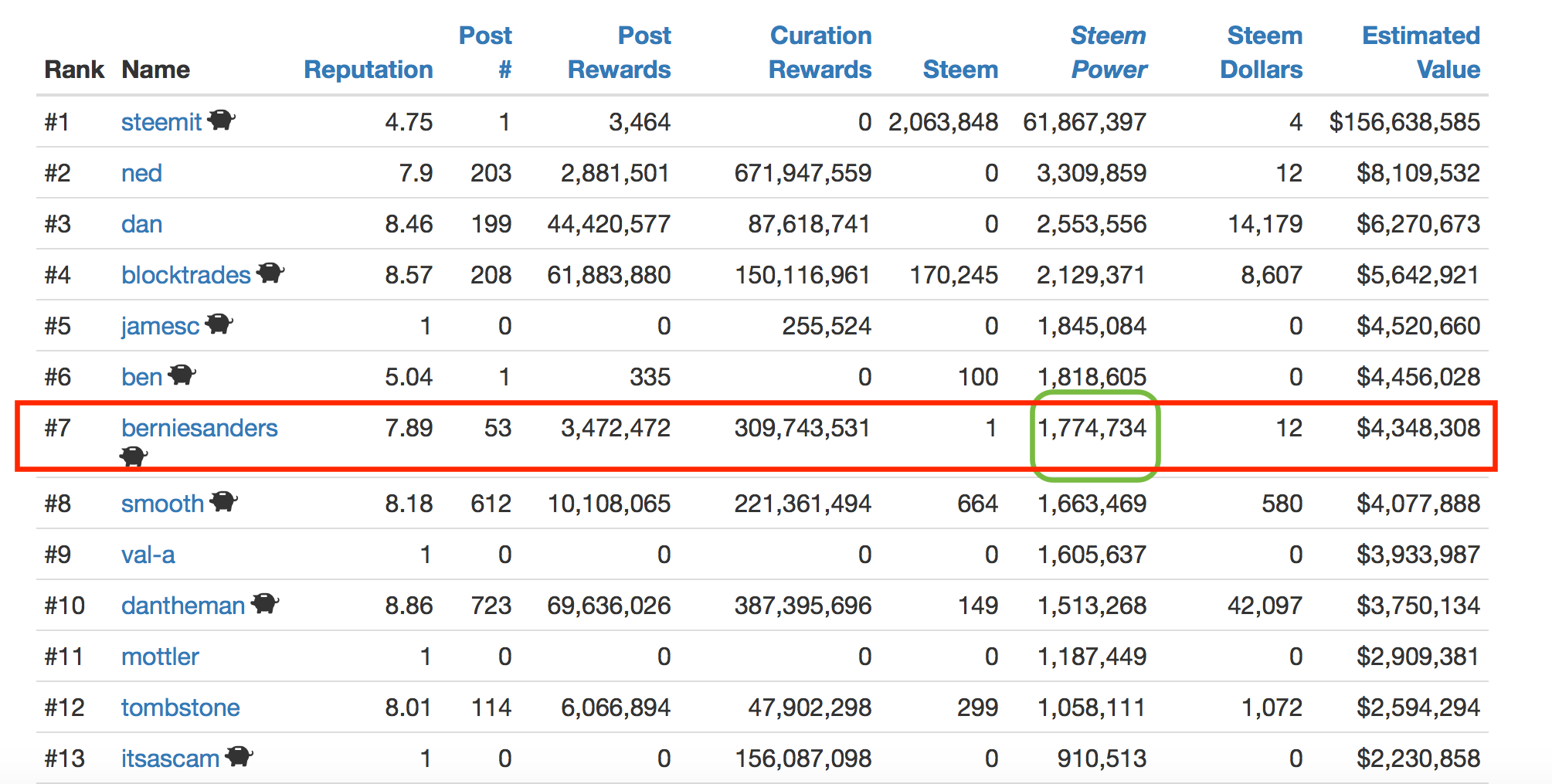This screenshot has width=1552, height=784.
Task: Select steem power 1,774,734
Action: [1092, 428]
